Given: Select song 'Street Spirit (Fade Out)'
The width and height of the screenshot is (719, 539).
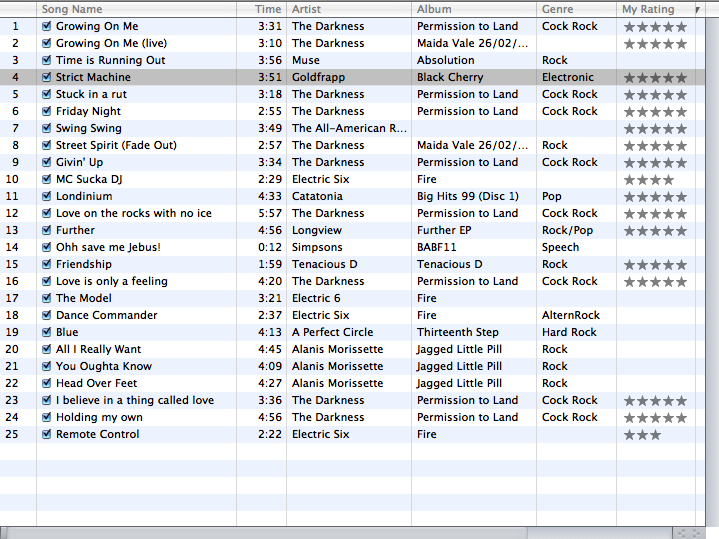Looking at the screenshot, I should point(116,145).
